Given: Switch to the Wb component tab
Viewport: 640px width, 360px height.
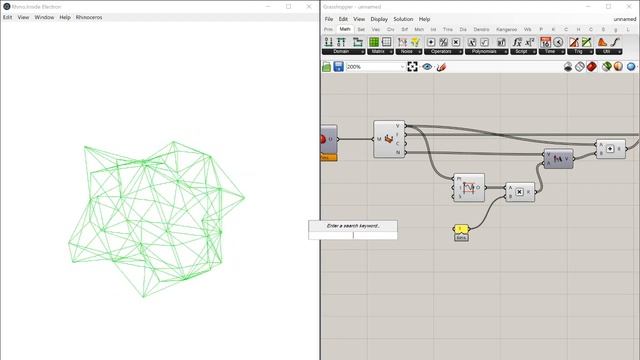Looking at the screenshot, I should pyautogui.click(x=527, y=29).
